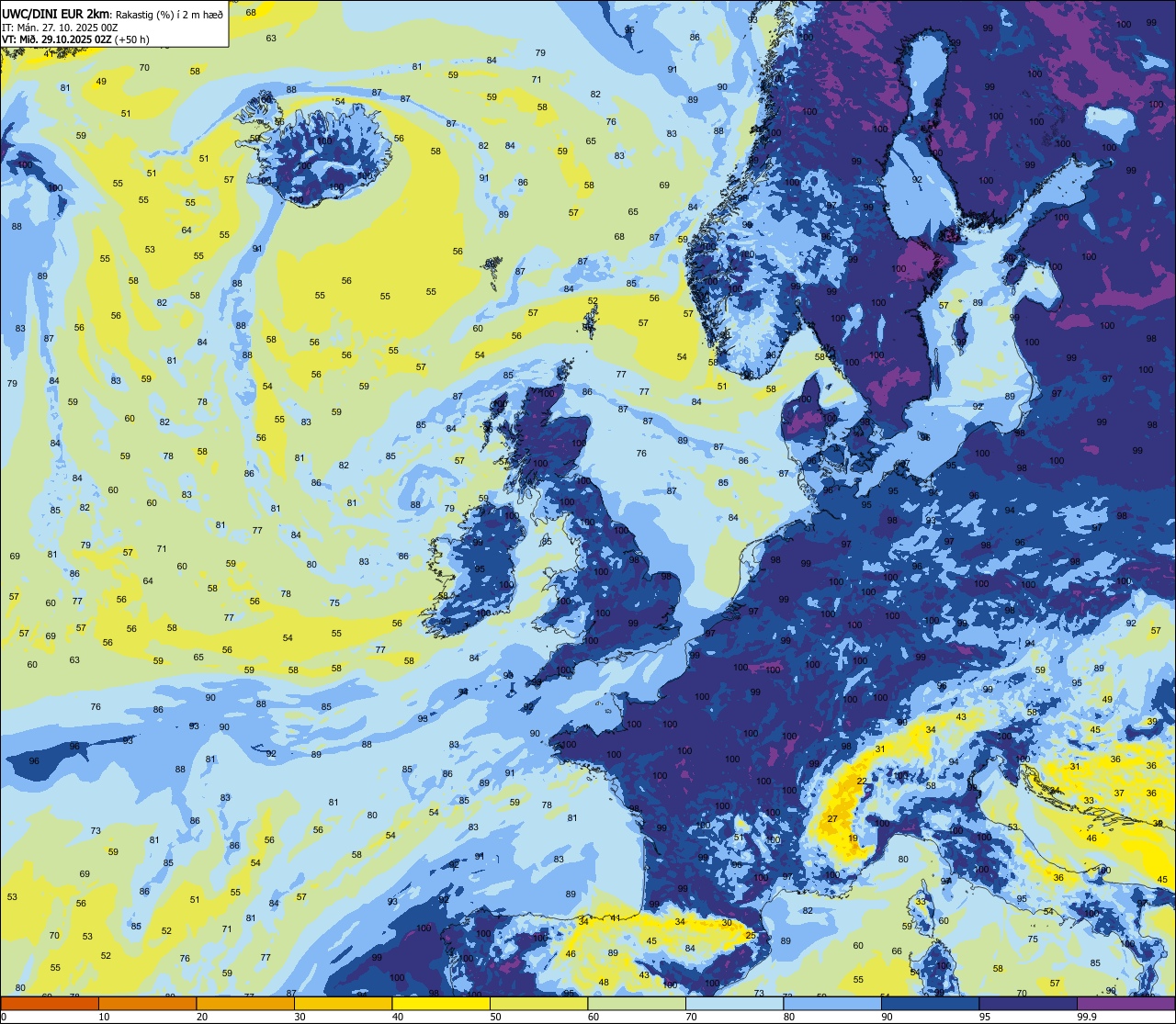Click the "41" humidity value near Spain
The height and width of the screenshot is (1024, 1176).
tap(616, 917)
